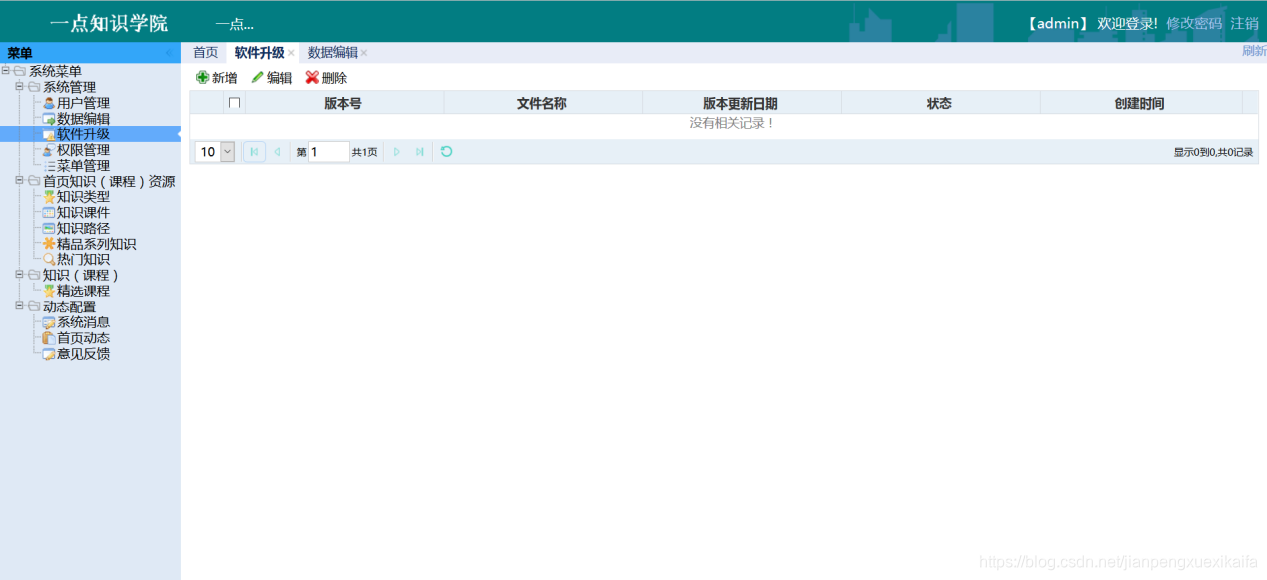Click the 知识类型 icon in the tree
Image resolution: width=1267 pixels, height=580 pixels.
point(49,197)
